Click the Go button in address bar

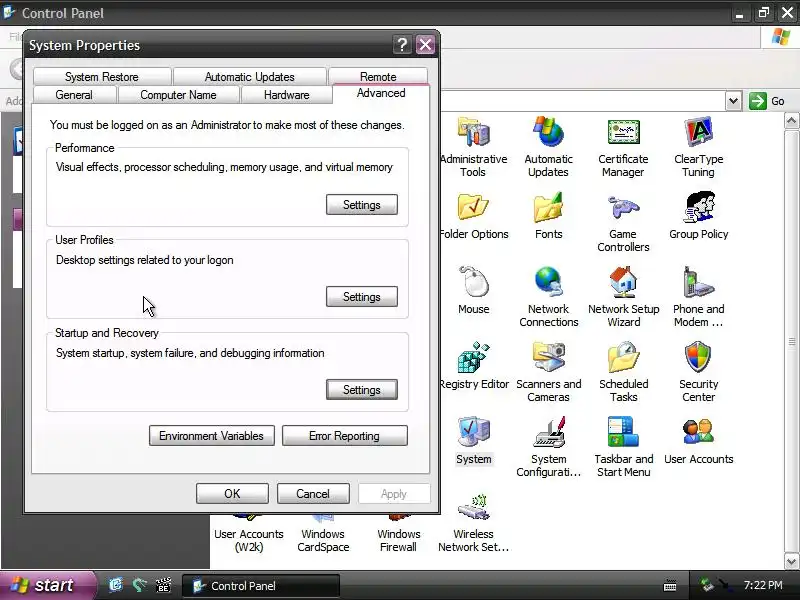click(767, 101)
